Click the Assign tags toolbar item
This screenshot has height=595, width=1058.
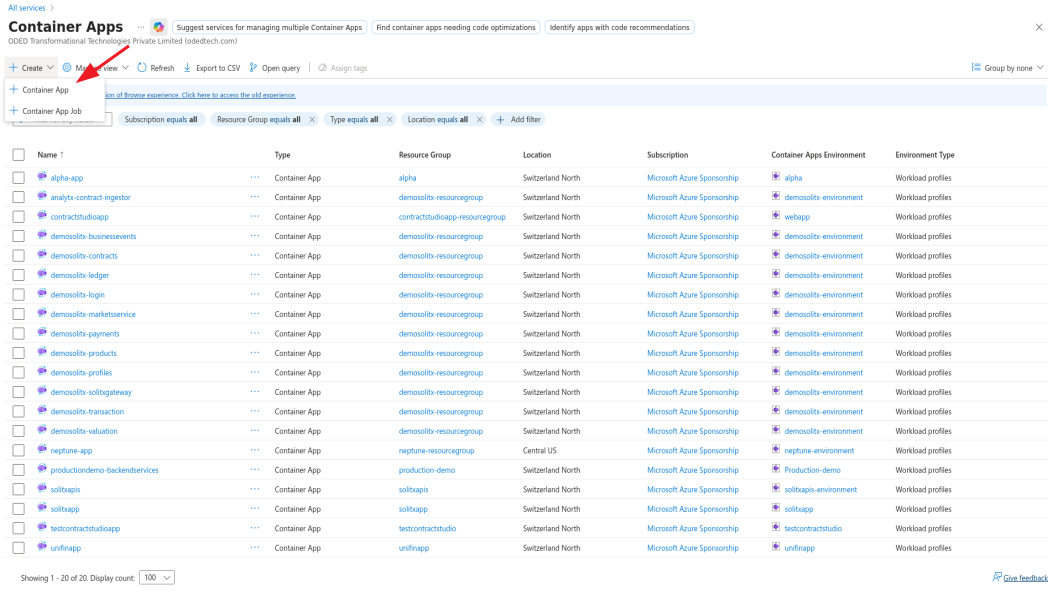[343, 68]
